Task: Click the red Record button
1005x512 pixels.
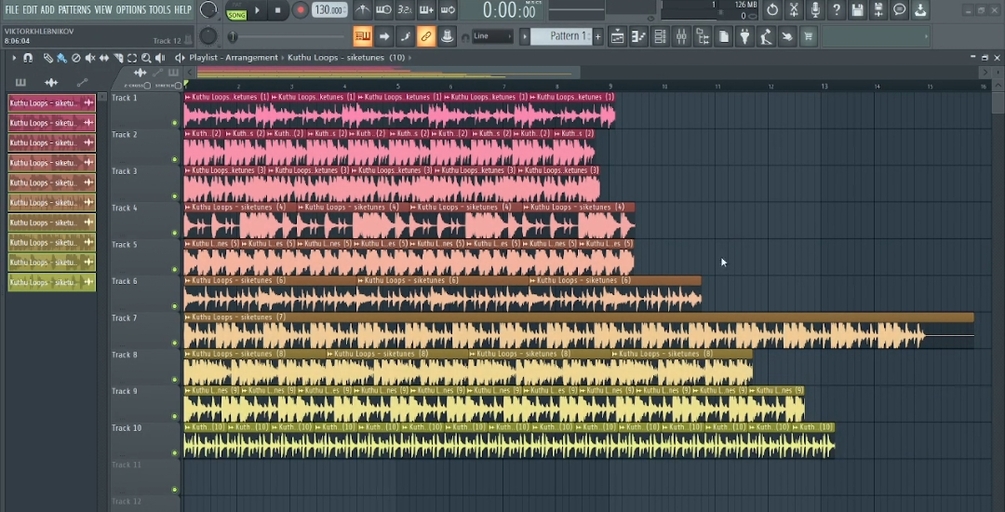Action: [x=300, y=10]
